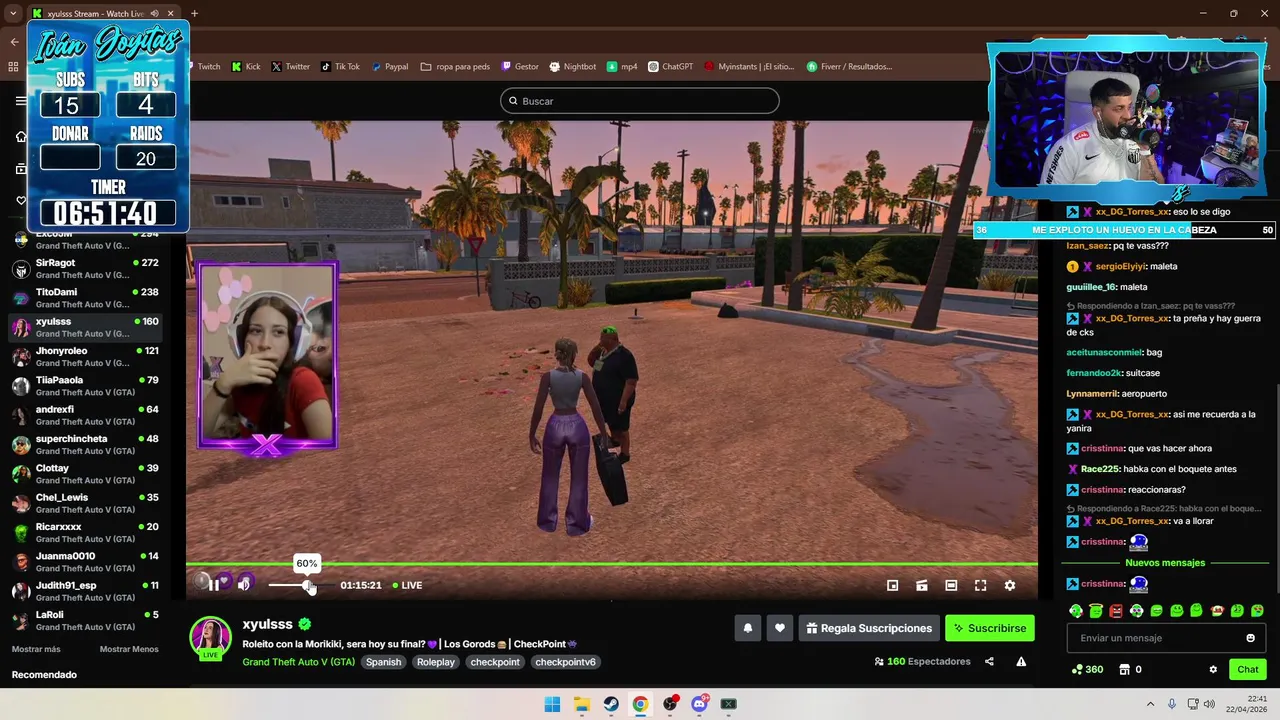Mute the stream with the speaker icon

pyautogui.click(x=244, y=585)
